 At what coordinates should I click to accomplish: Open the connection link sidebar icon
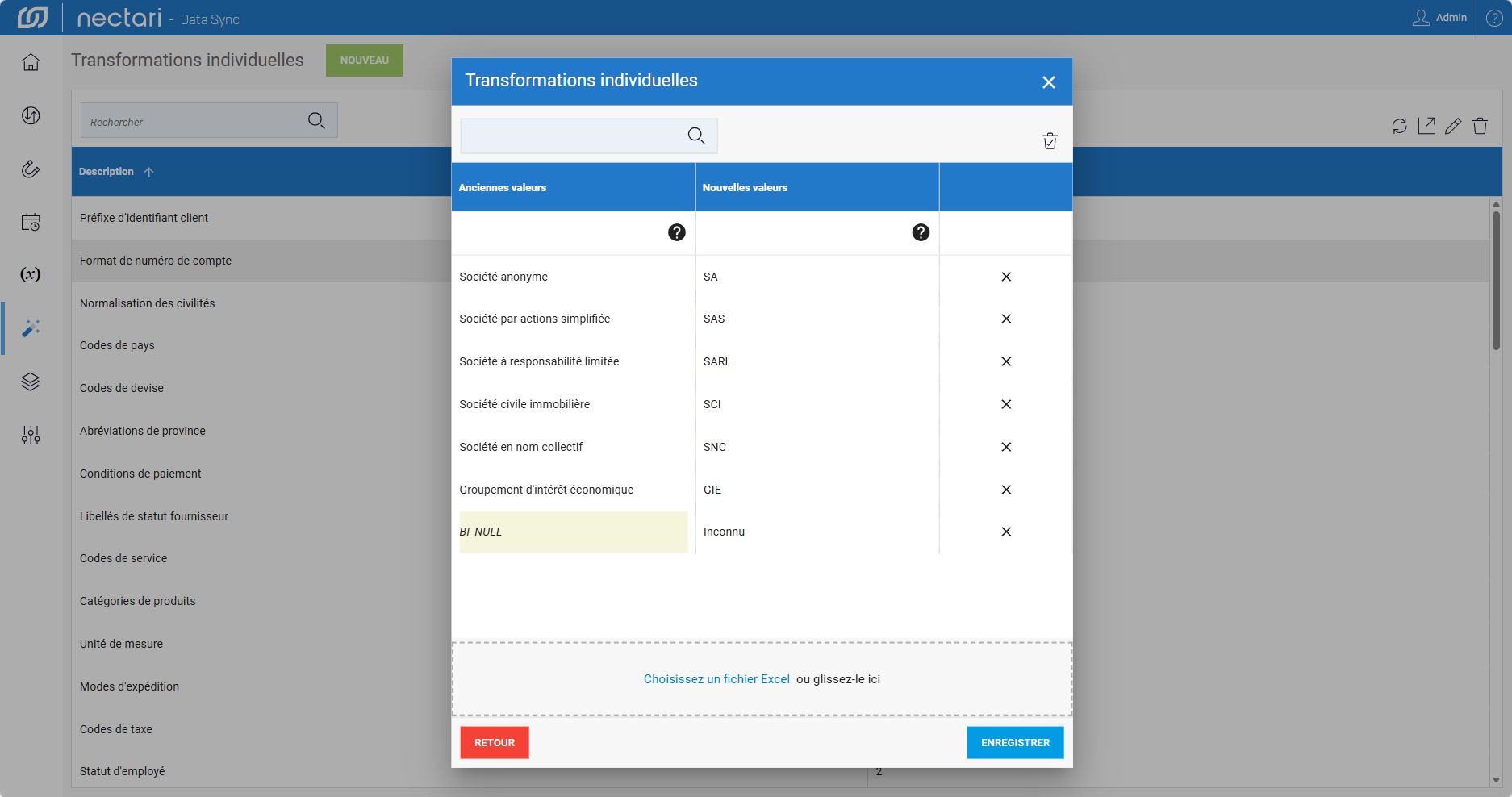[31, 169]
